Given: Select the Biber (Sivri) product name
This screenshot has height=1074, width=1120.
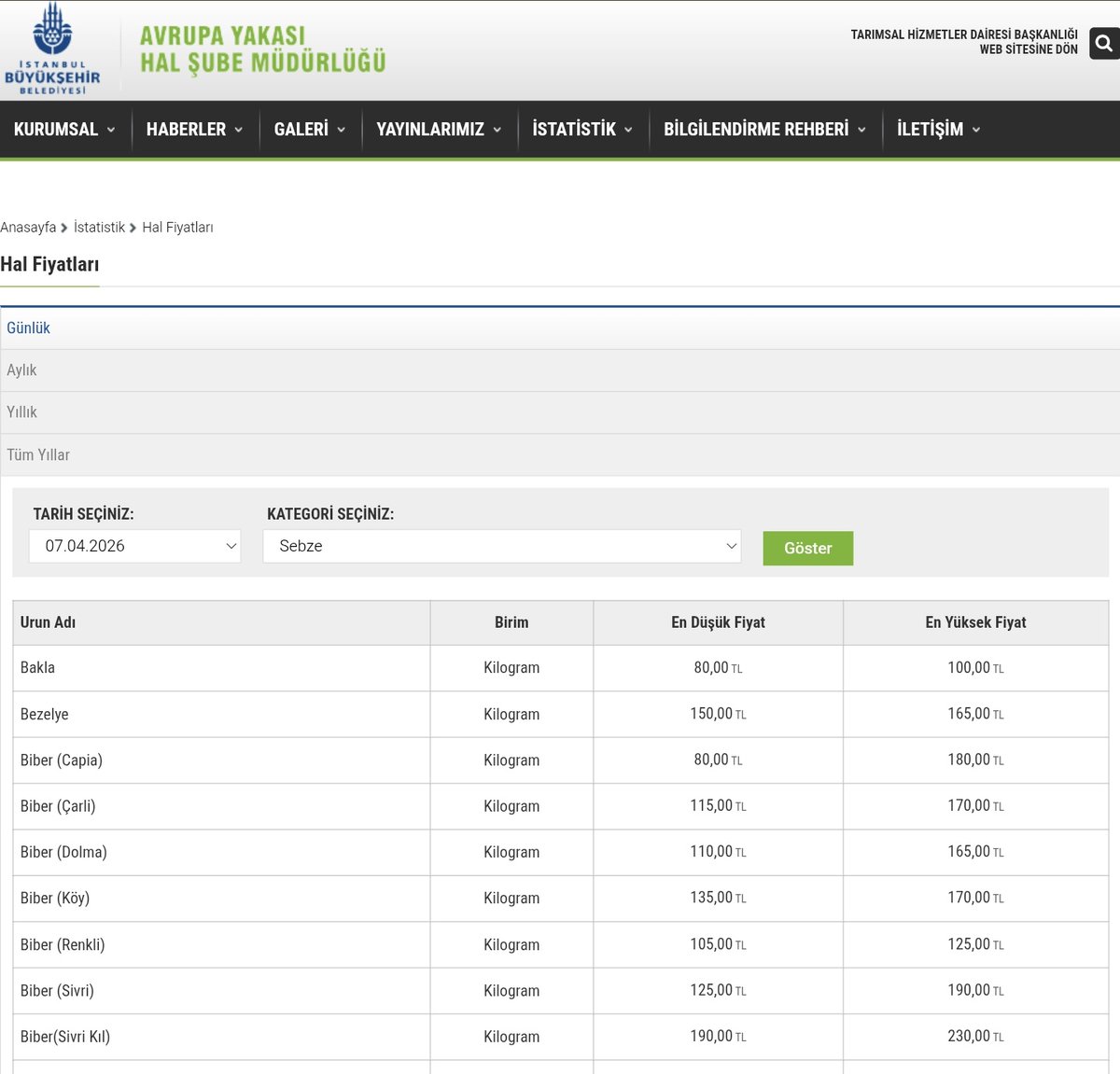Looking at the screenshot, I should coord(57,991).
